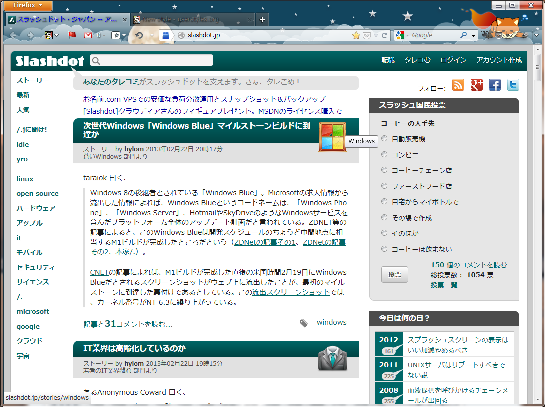This screenshot has width=545, height=407.
Task: Open a new tab with plus button
Action: (262, 19)
